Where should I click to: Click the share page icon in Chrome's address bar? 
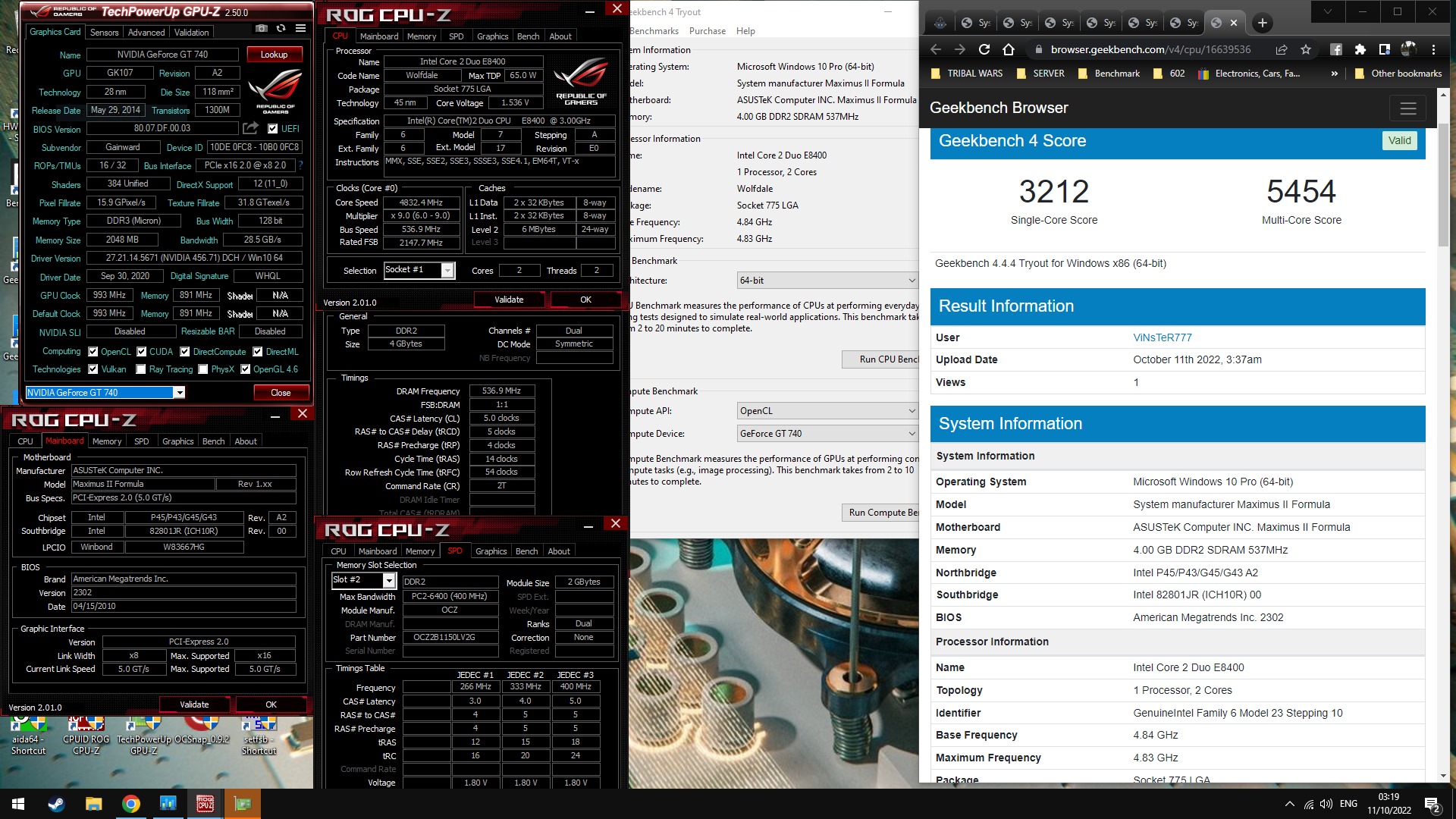click(1282, 49)
